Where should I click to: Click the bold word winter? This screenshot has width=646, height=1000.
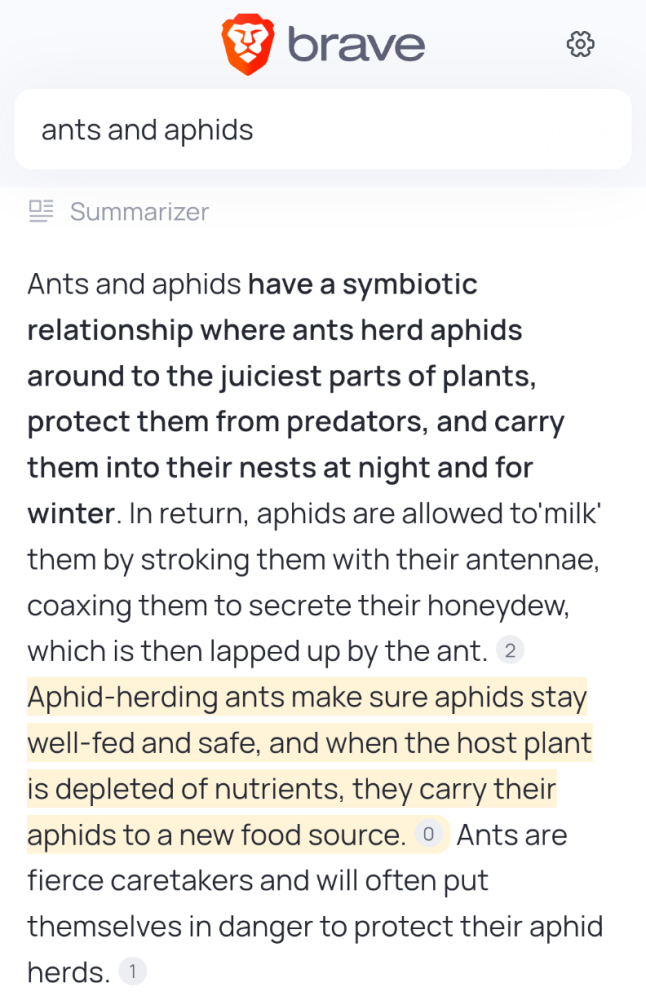(71, 513)
